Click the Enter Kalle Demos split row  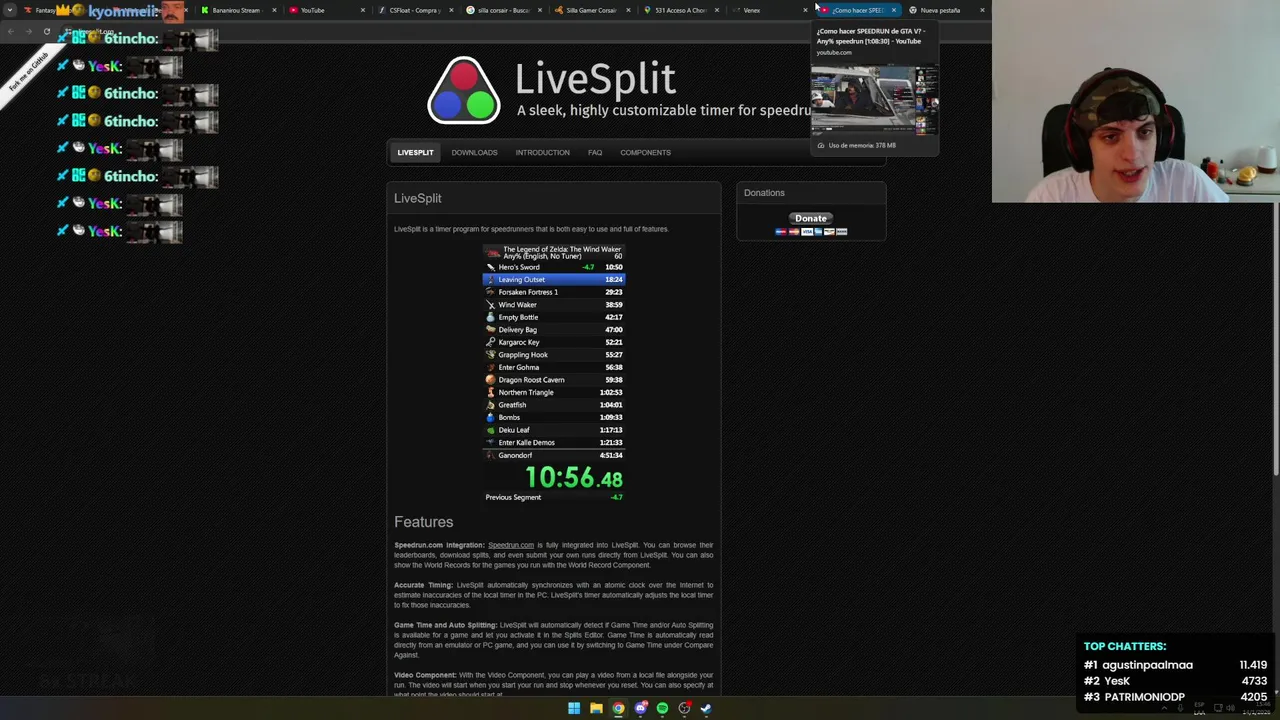tap(554, 442)
